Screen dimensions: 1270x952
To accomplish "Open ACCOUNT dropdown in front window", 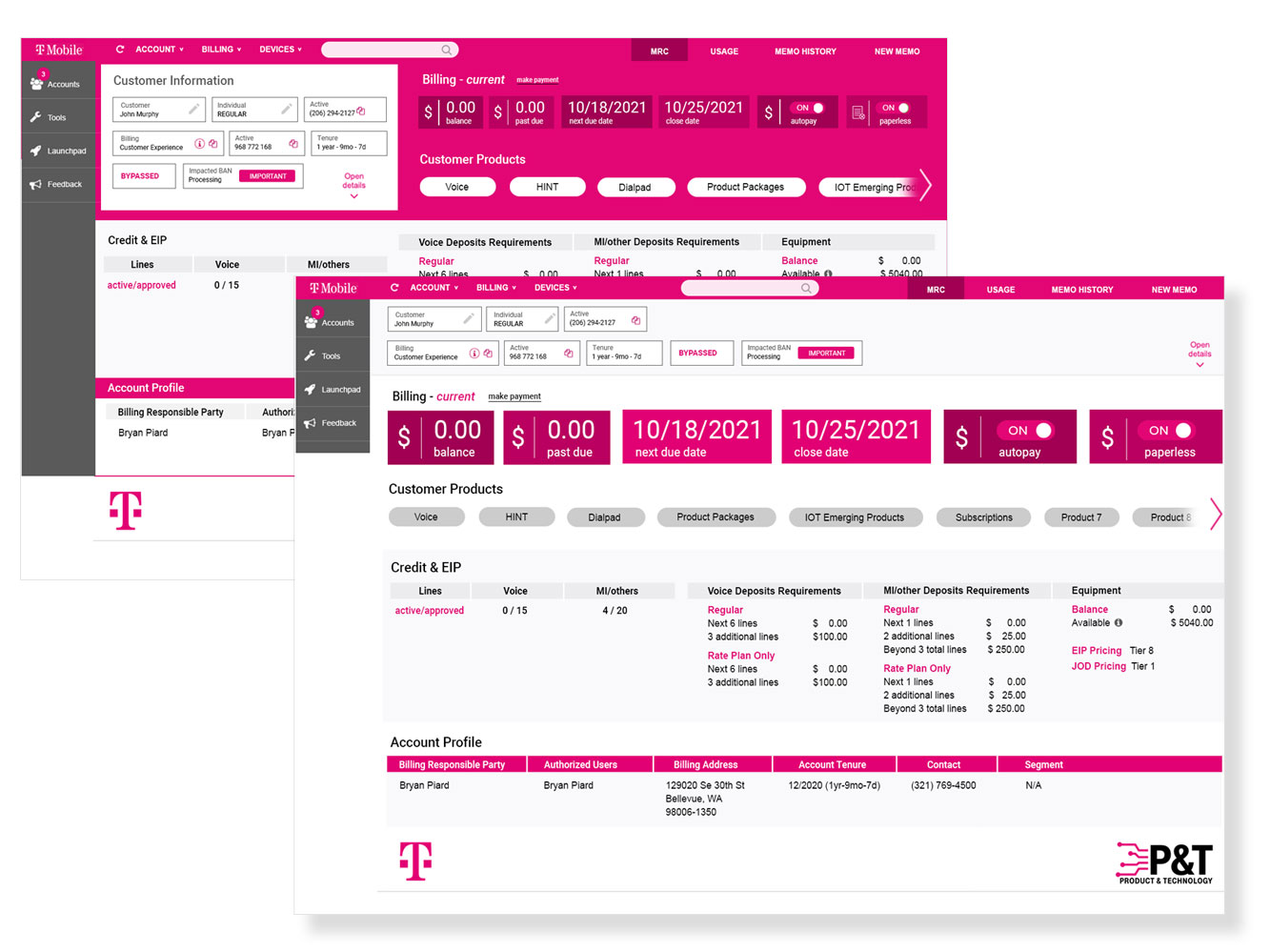I will 434,288.
